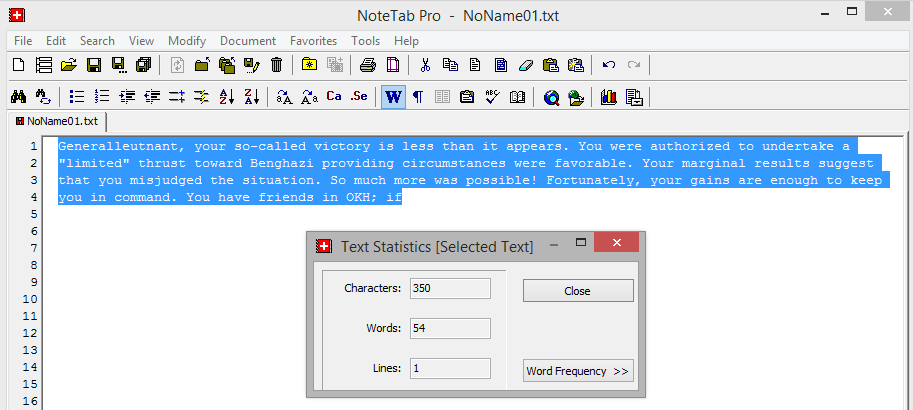Rename the document with floppy-and-pencil icon
Screen dimensions: 913x410
coord(252,65)
